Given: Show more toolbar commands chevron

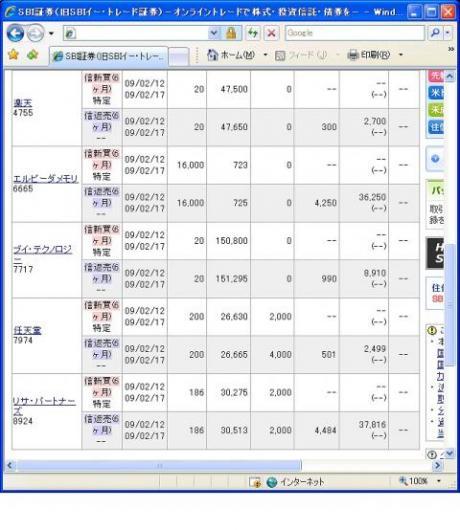Looking at the screenshot, I should click(451, 49).
